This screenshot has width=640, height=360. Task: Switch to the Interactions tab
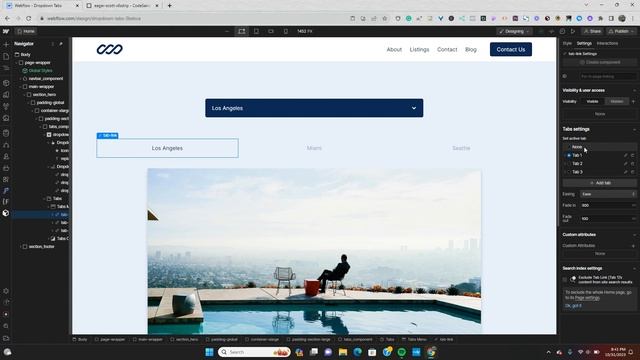(607, 43)
